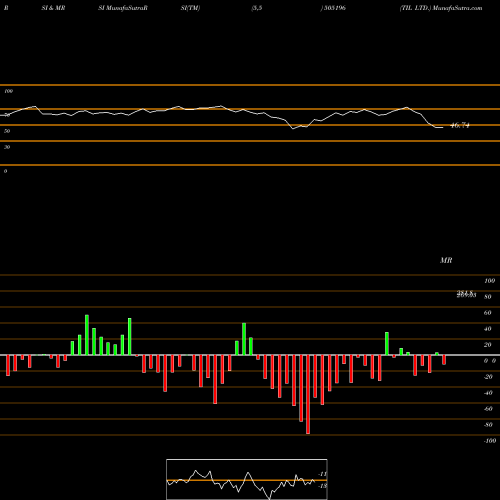500x500 pixels.
Task: Click the MR panel title label
Action: 446,260
